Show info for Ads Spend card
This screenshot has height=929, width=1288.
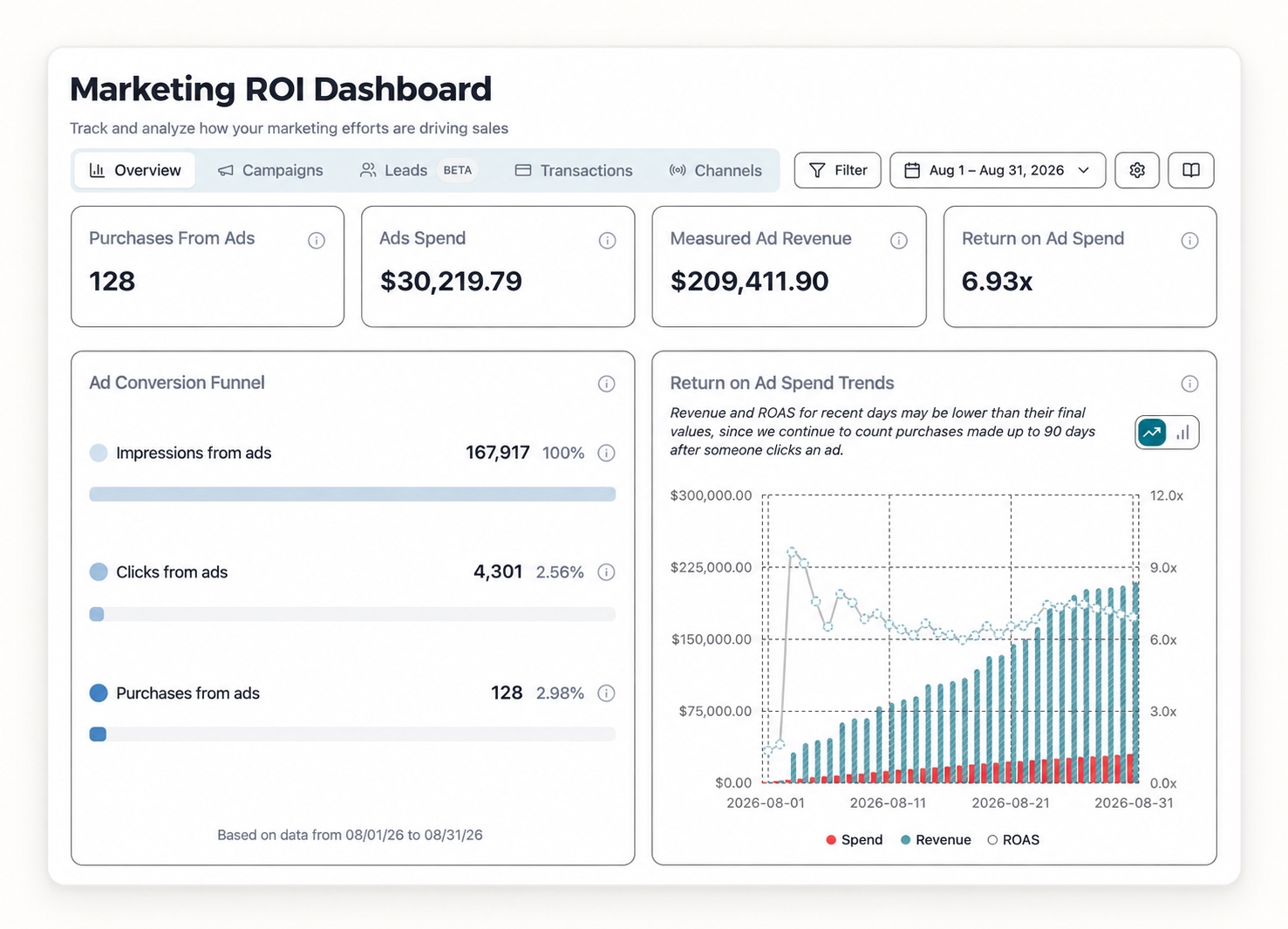[608, 241]
